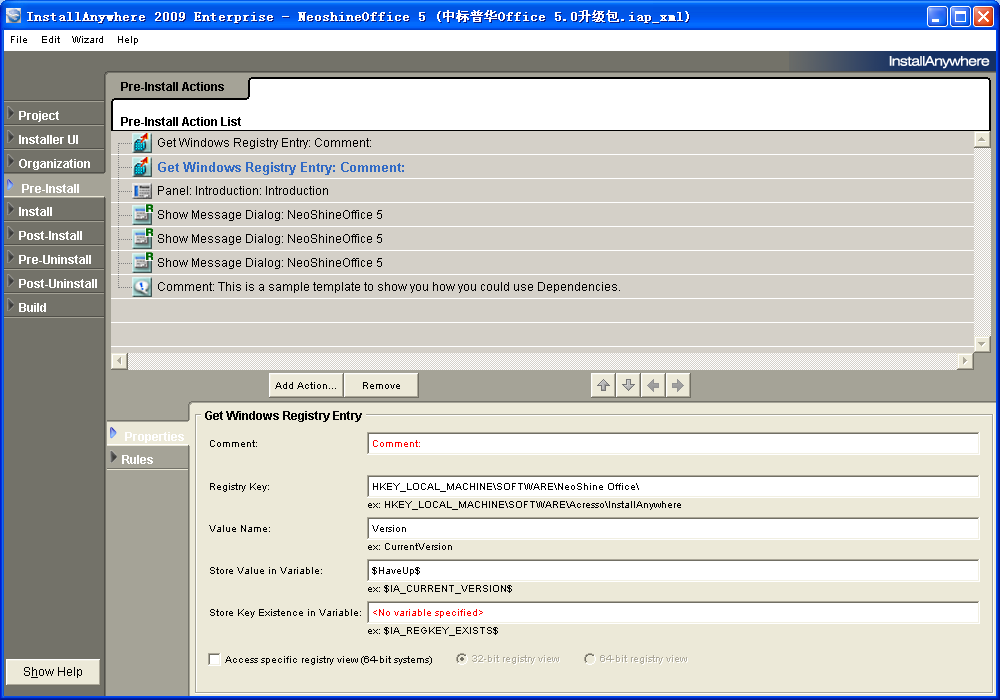
Task: Switch to the Rules tab
Action: pos(148,459)
